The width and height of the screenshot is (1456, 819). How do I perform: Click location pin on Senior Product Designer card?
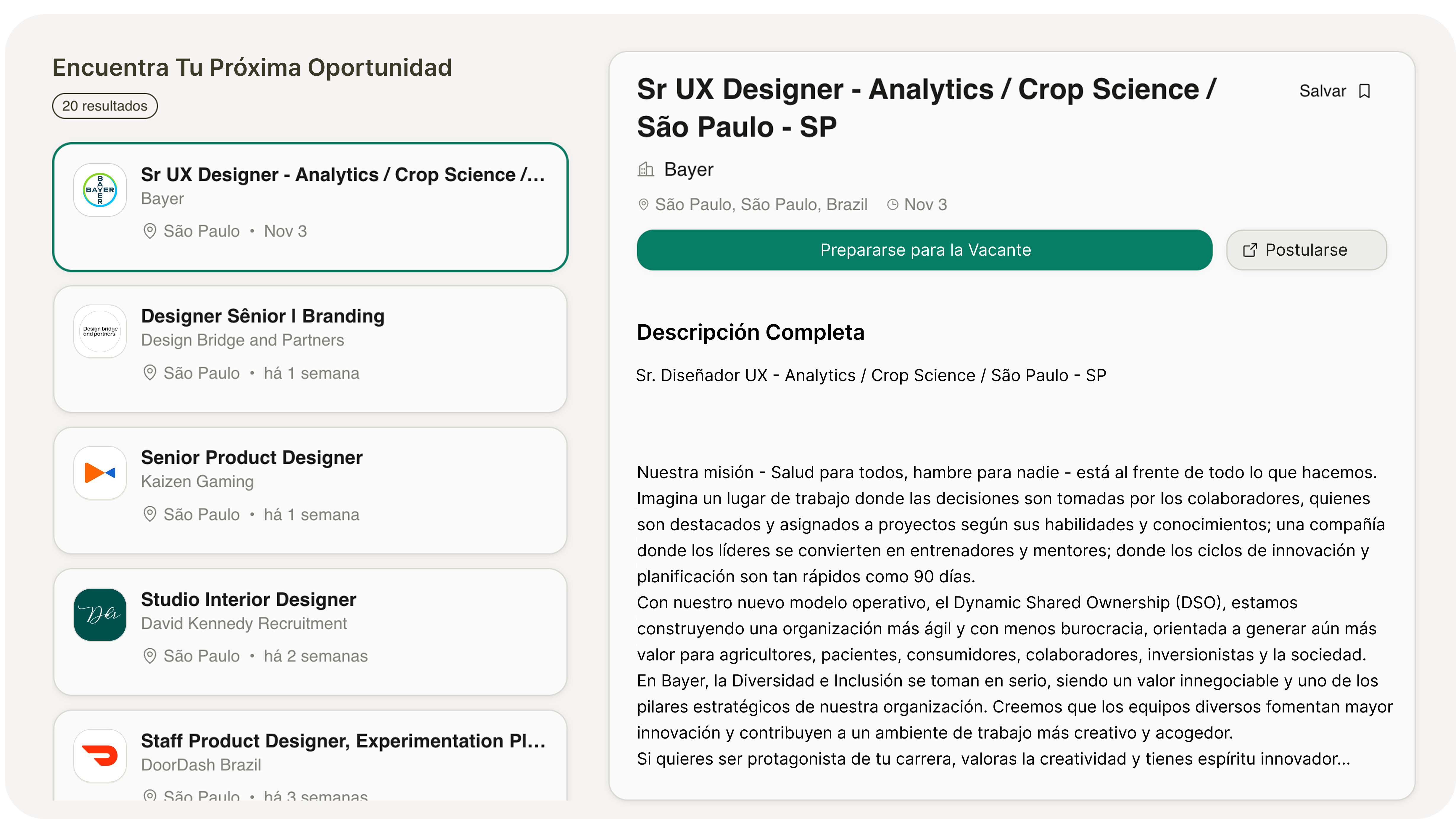(x=149, y=514)
